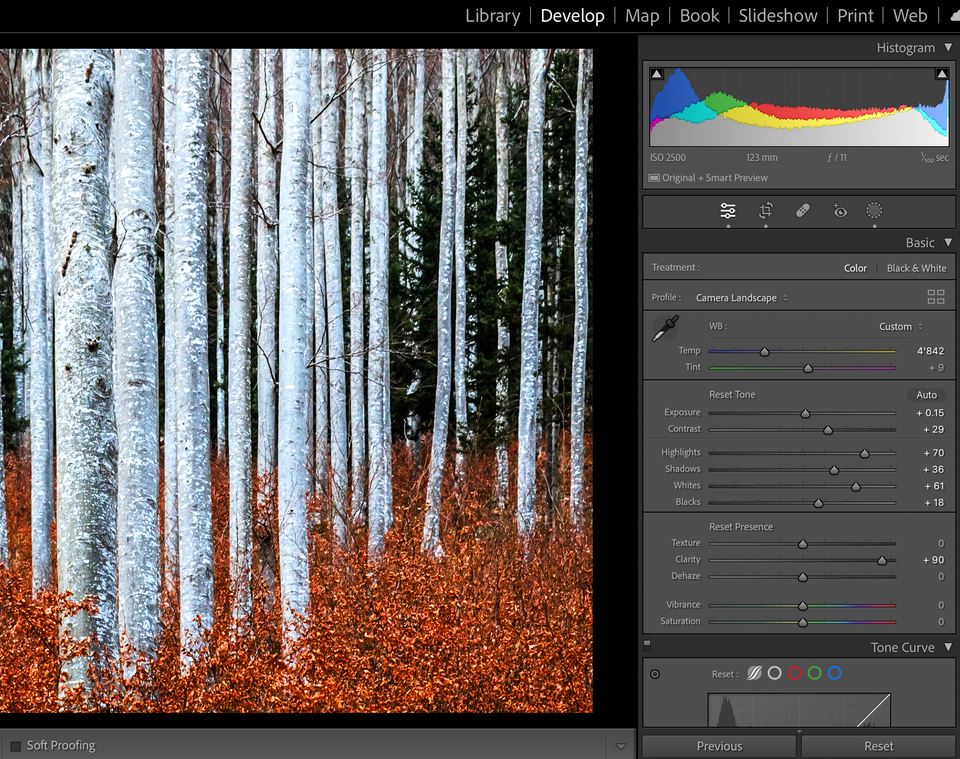Pick the White Balance eyedropper tool
This screenshot has height=759, width=960.
click(x=665, y=329)
